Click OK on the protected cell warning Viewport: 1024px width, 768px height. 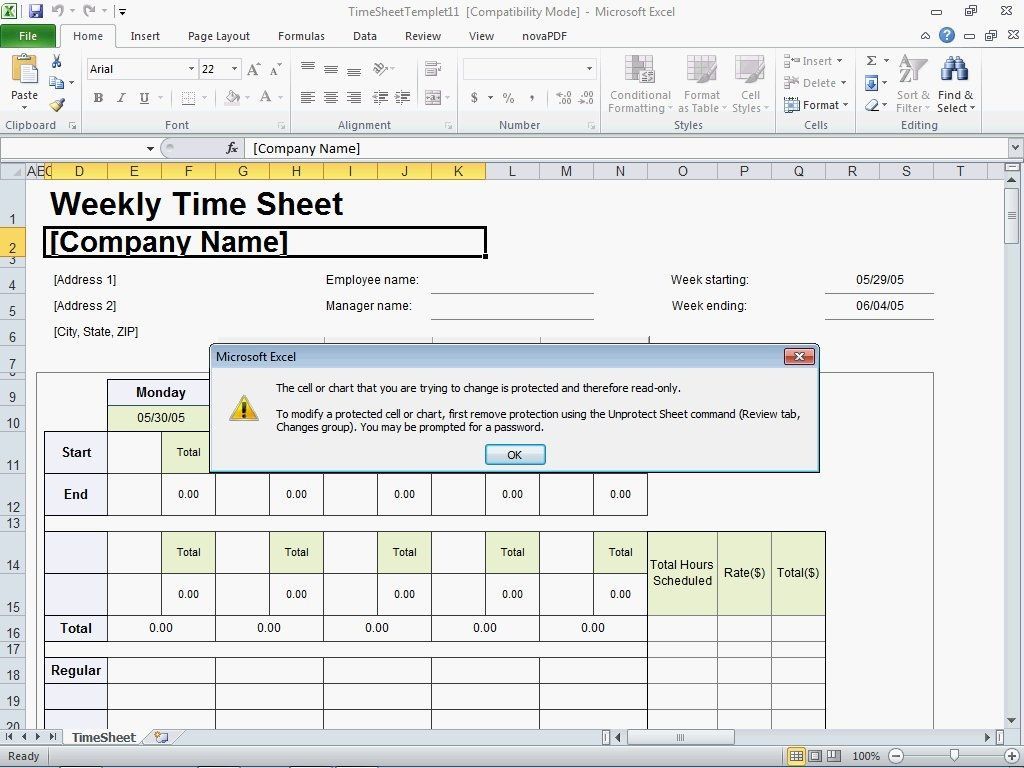(x=514, y=454)
